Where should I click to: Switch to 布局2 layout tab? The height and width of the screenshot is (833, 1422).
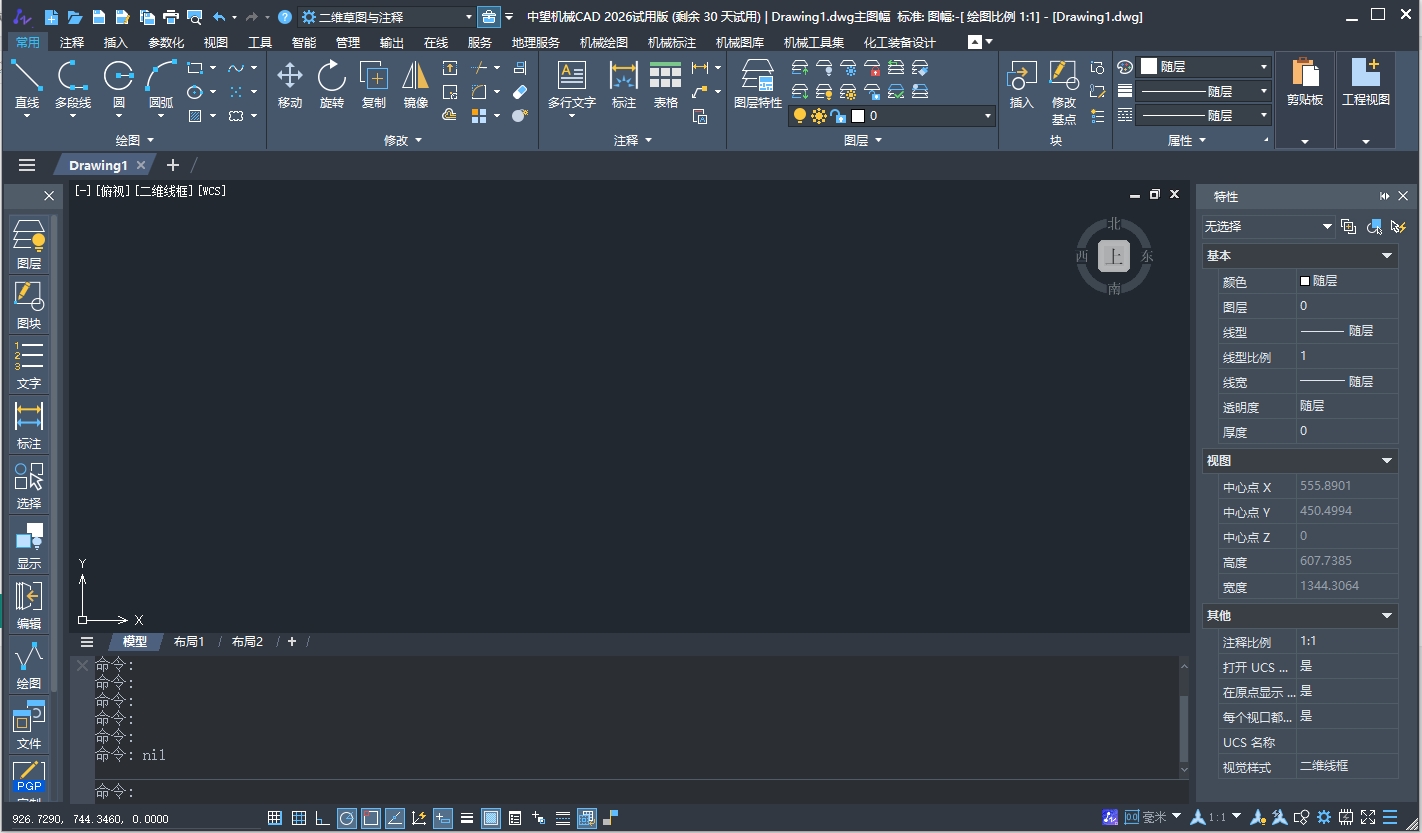point(247,642)
